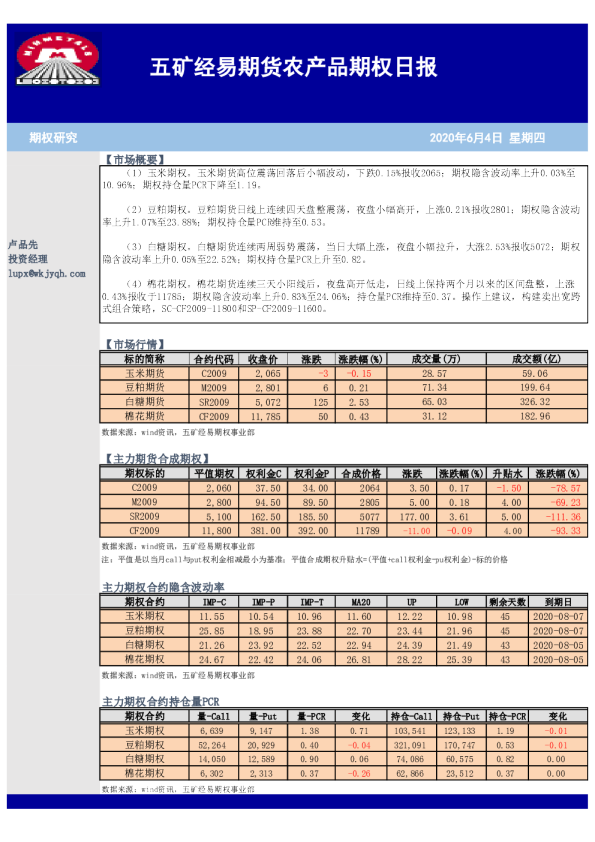Click the MA20 column header

(361, 602)
